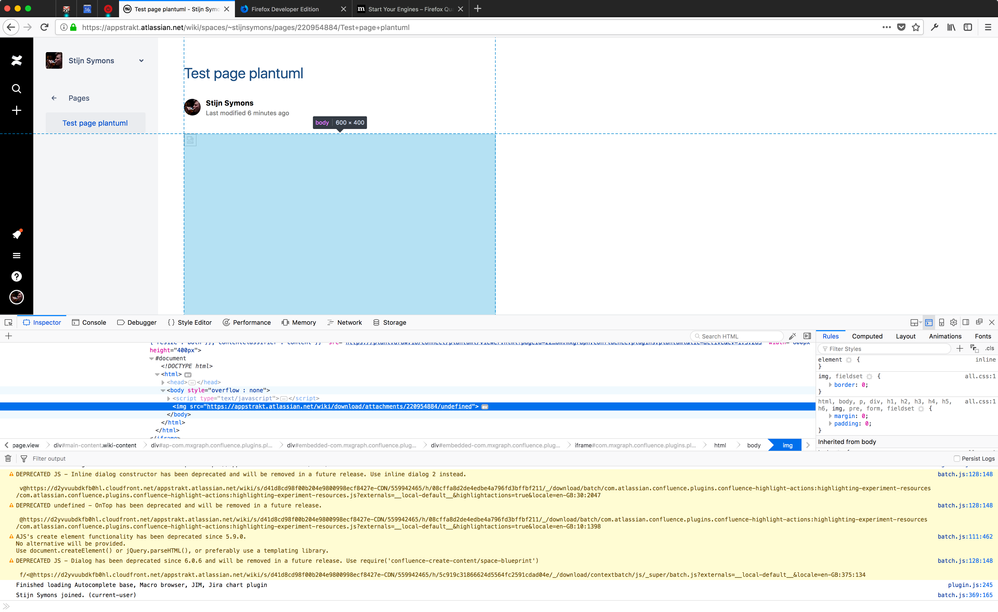
Task: Toggle pseudo-class panel icon
Action: point(974,349)
